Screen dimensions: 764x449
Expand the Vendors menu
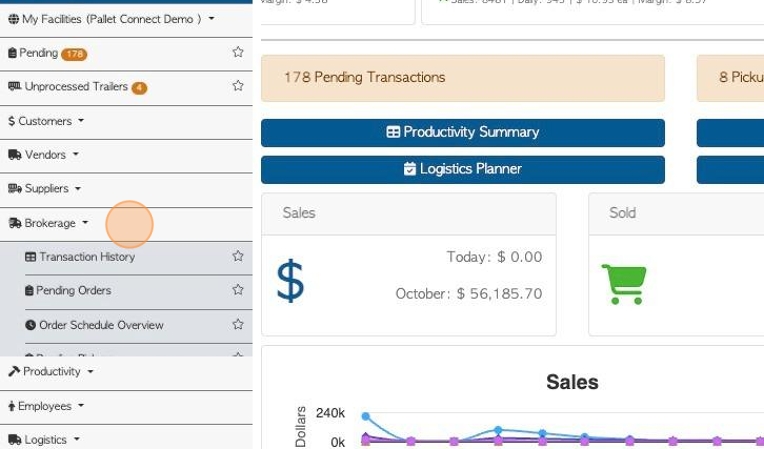click(43, 155)
